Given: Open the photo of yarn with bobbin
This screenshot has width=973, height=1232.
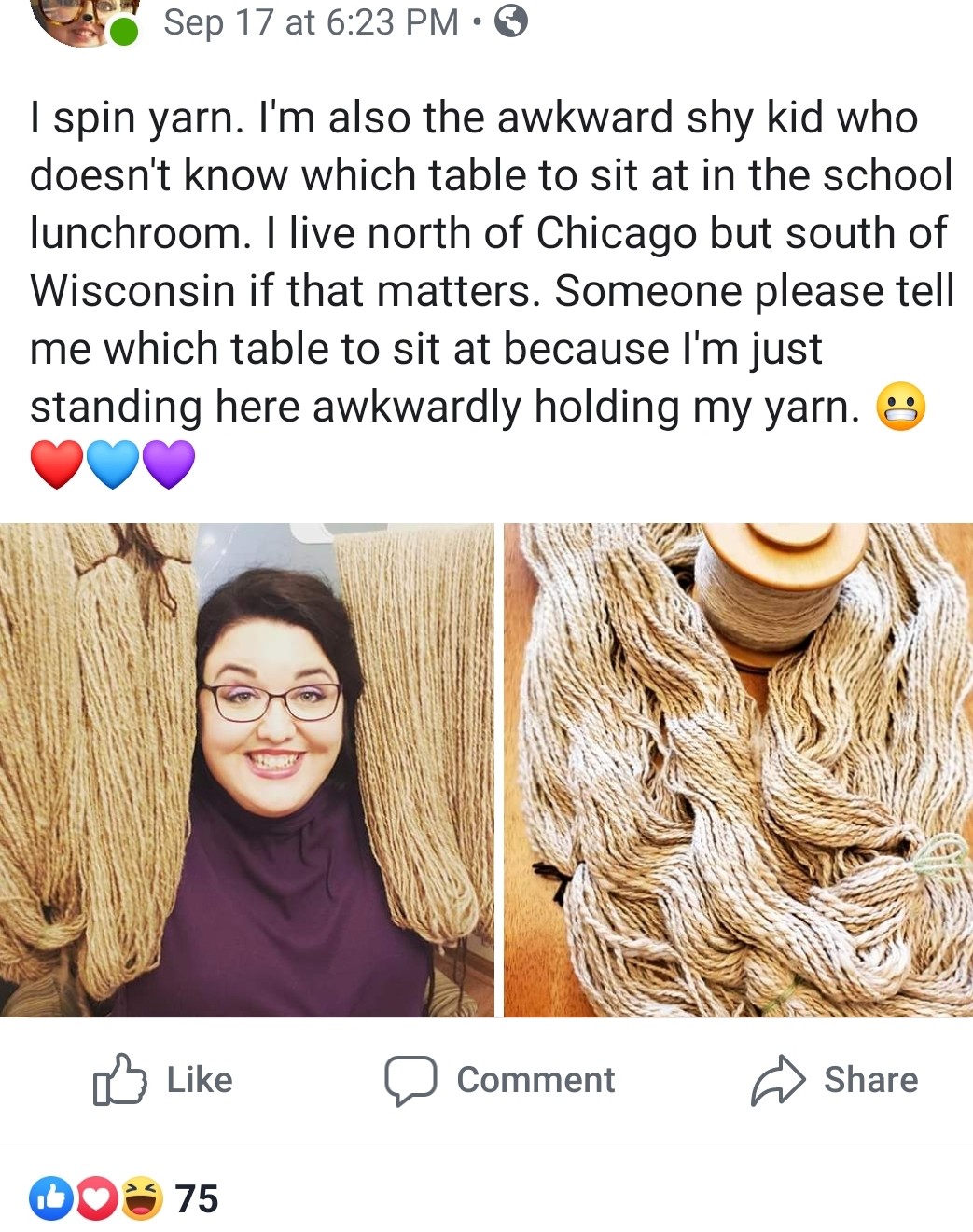Looking at the screenshot, I should pyautogui.click(x=738, y=769).
